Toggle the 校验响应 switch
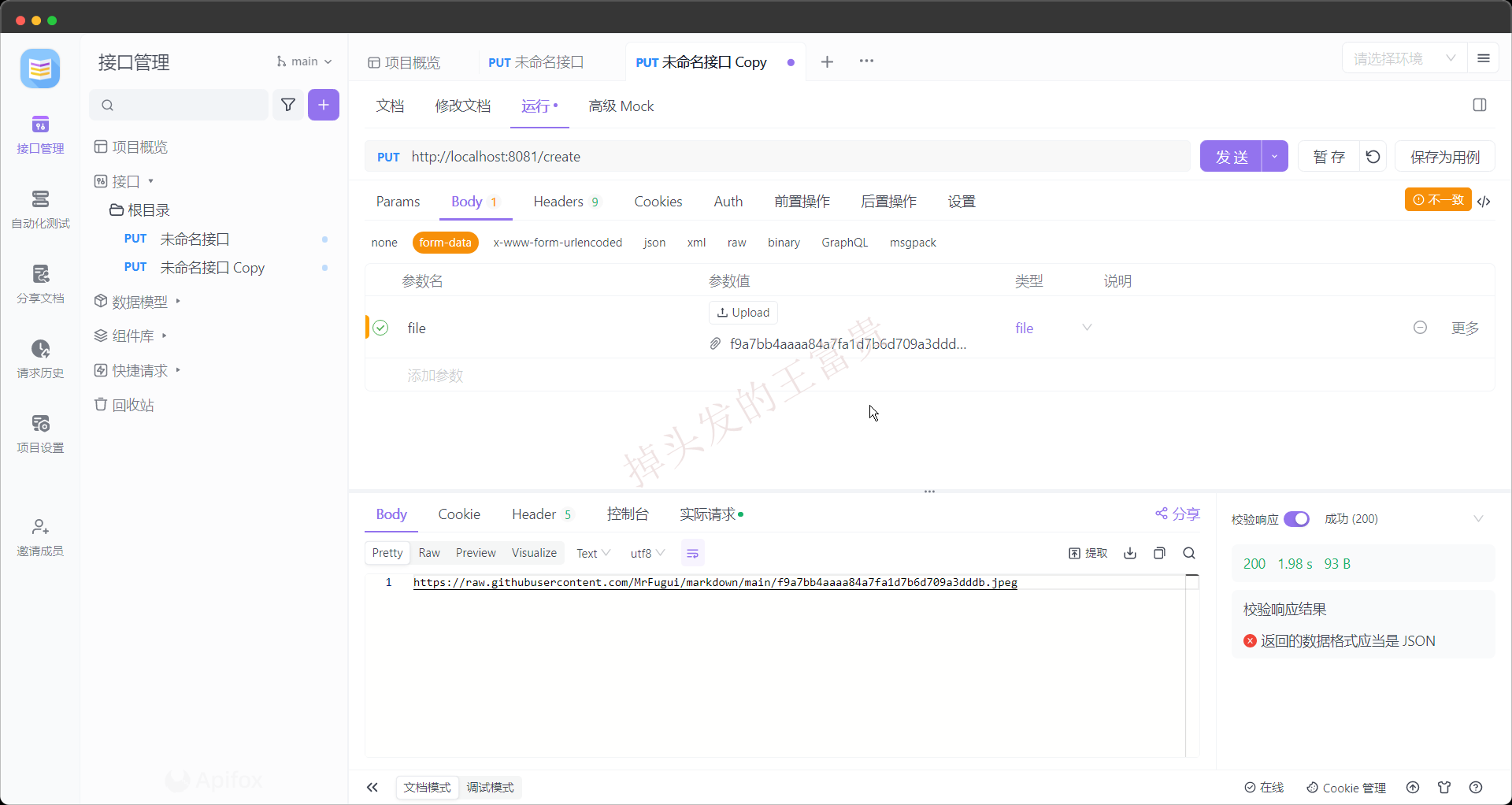The width and height of the screenshot is (1512, 805). [x=1296, y=519]
